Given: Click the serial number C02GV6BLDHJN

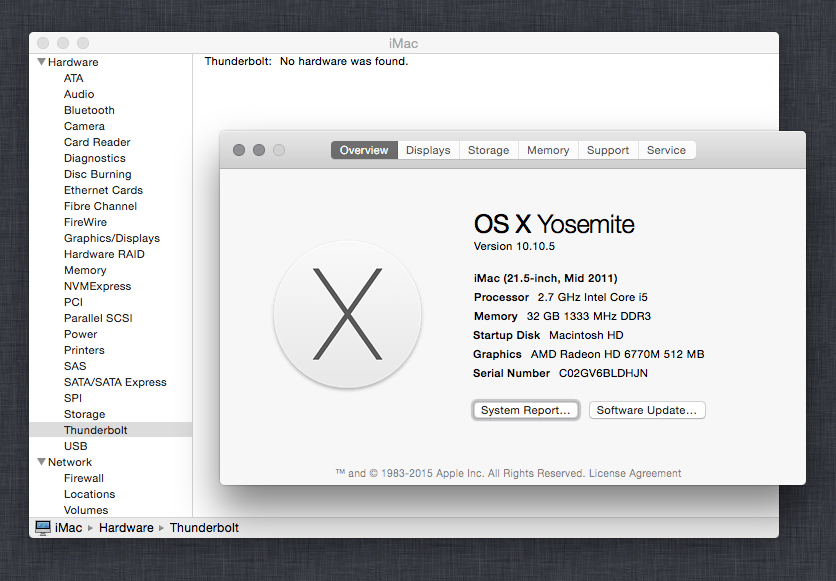Looking at the screenshot, I should pyautogui.click(x=603, y=373).
